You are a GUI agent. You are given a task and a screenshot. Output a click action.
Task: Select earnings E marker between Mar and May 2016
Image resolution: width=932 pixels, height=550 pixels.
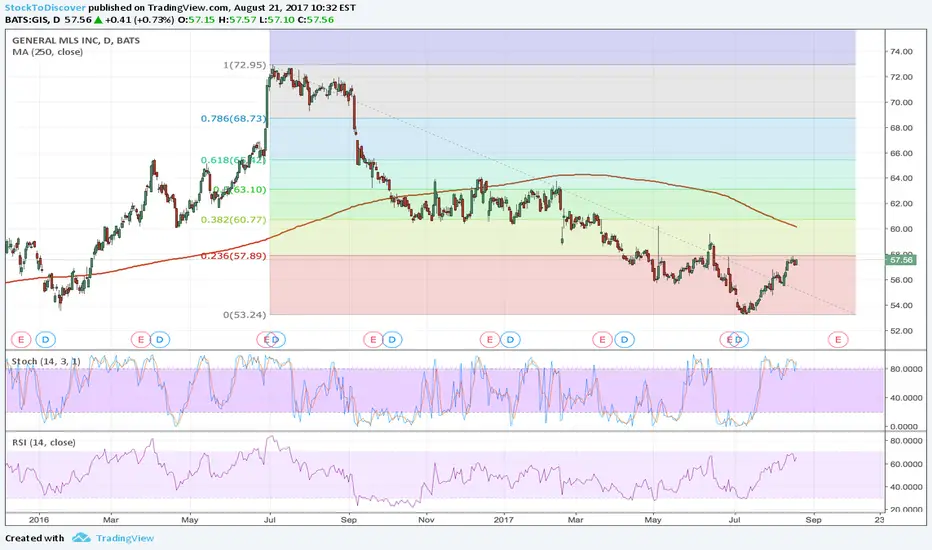[140, 340]
